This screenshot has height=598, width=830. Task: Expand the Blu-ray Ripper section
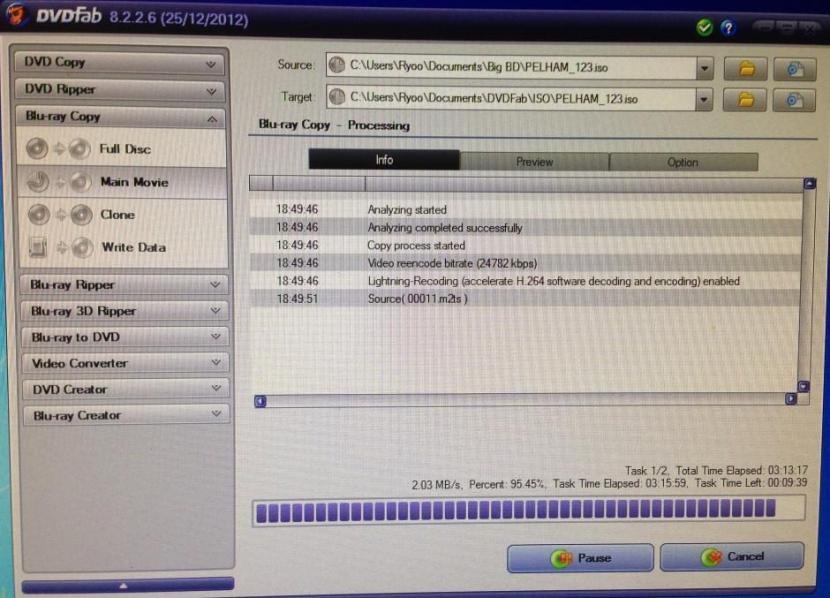click(x=124, y=285)
